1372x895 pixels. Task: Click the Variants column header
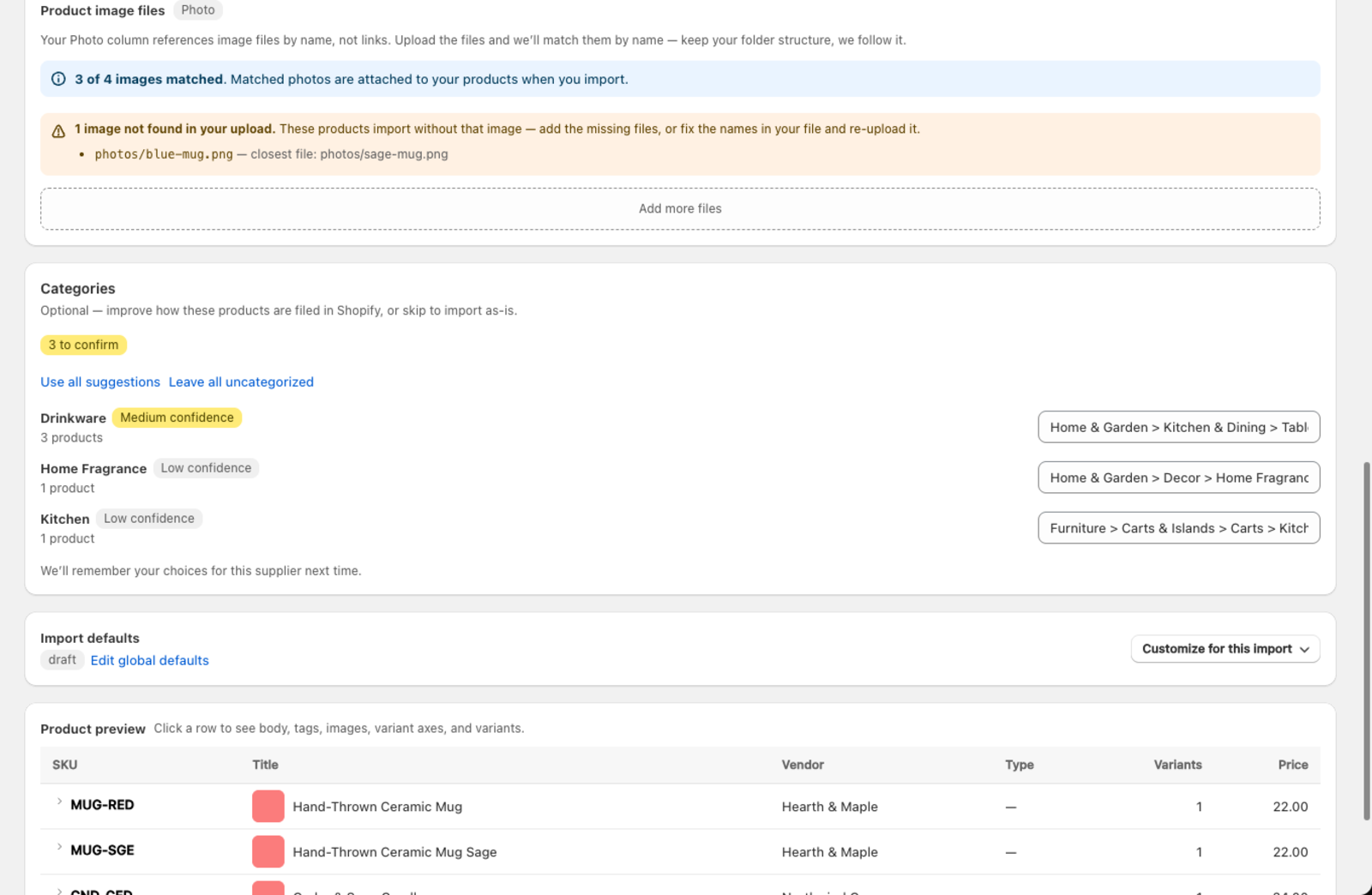click(1177, 765)
